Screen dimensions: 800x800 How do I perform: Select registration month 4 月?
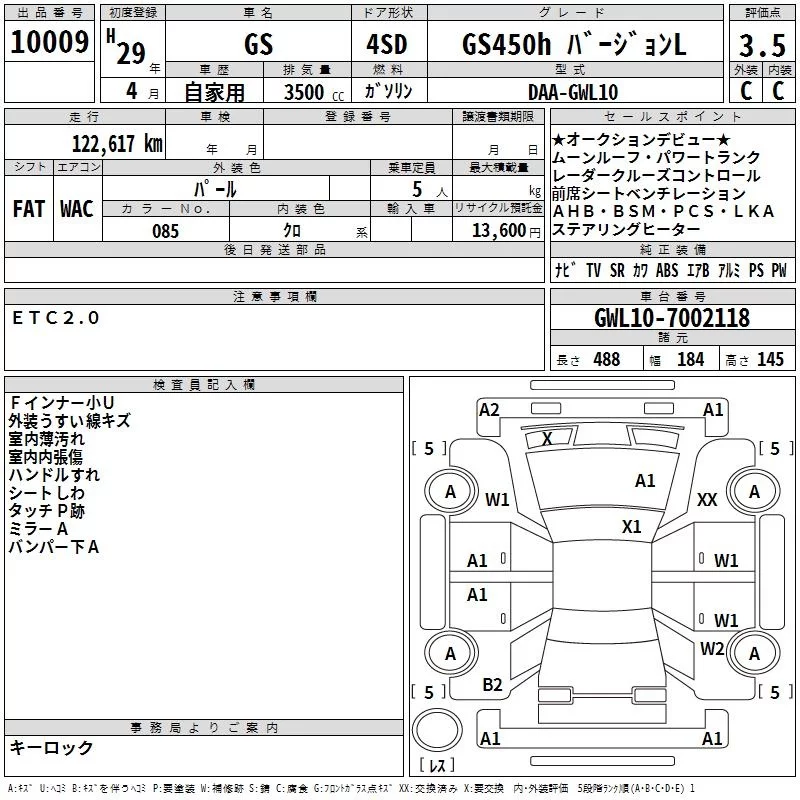[142, 91]
